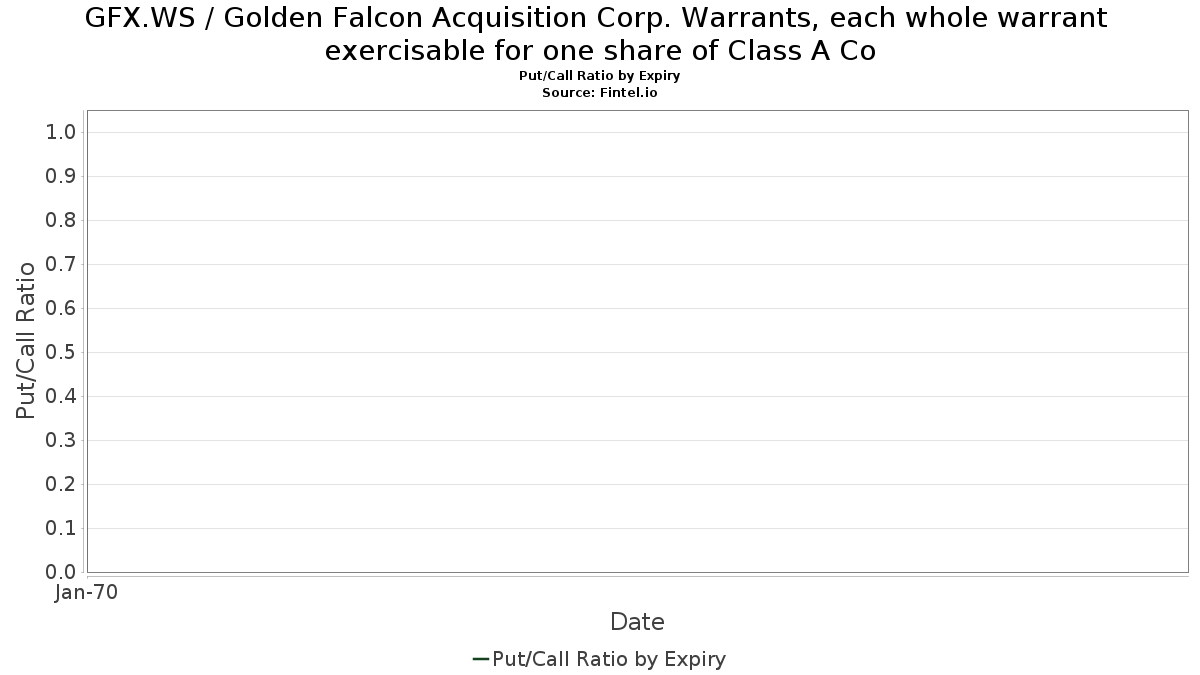Click the 0.7 y-axis tick label
The height and width of the screenshot is (675, 1200).
(61, 264)
